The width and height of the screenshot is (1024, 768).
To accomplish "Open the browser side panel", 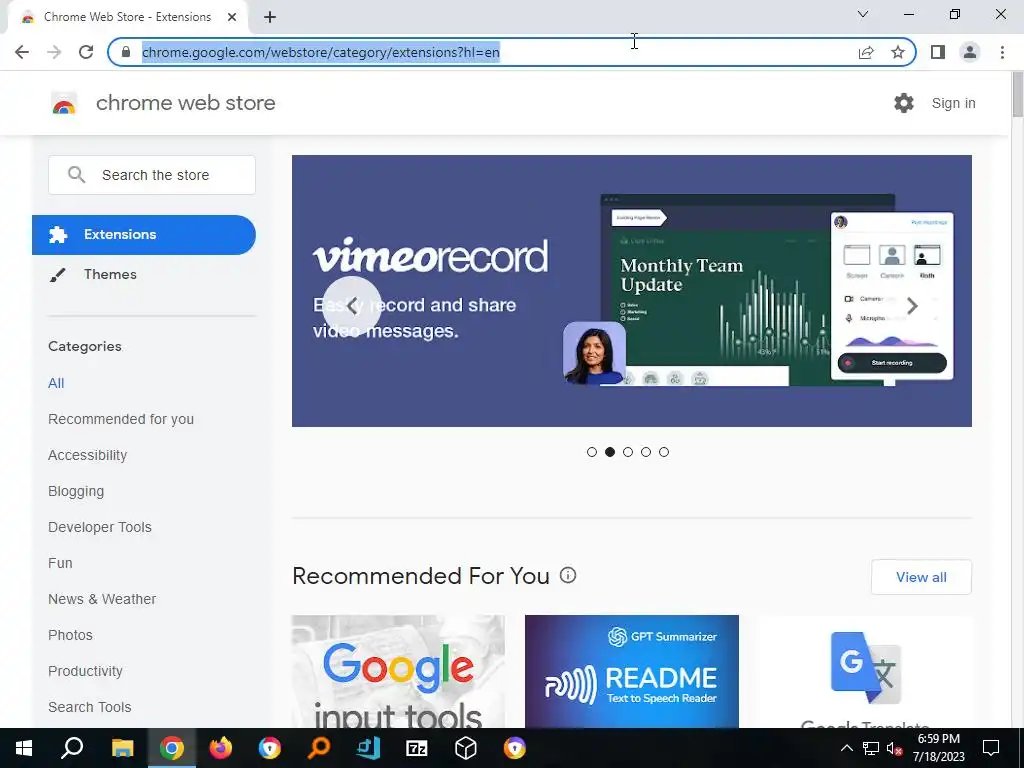I will tap(938, 52).
